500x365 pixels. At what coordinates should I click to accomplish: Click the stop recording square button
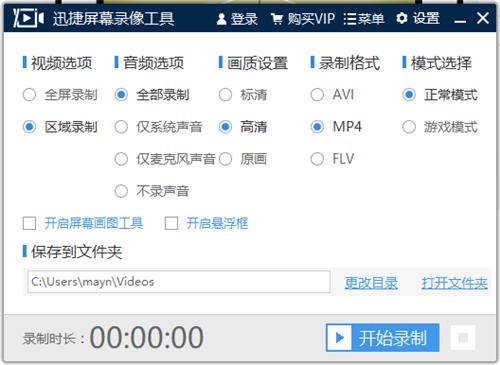coord(463,338)
